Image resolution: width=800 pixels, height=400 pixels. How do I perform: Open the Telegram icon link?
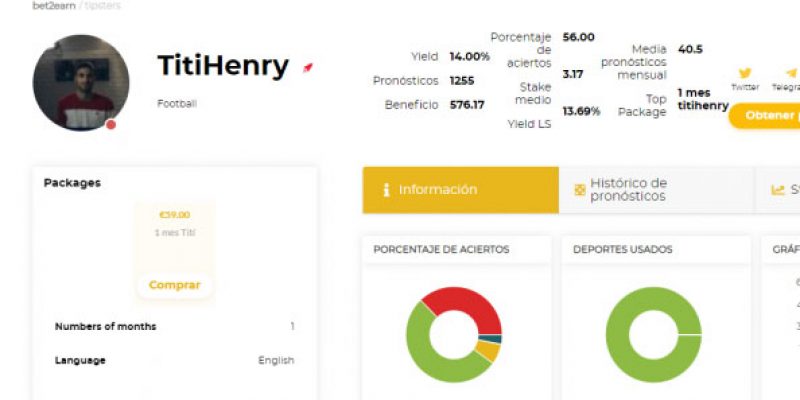[791, 73]
